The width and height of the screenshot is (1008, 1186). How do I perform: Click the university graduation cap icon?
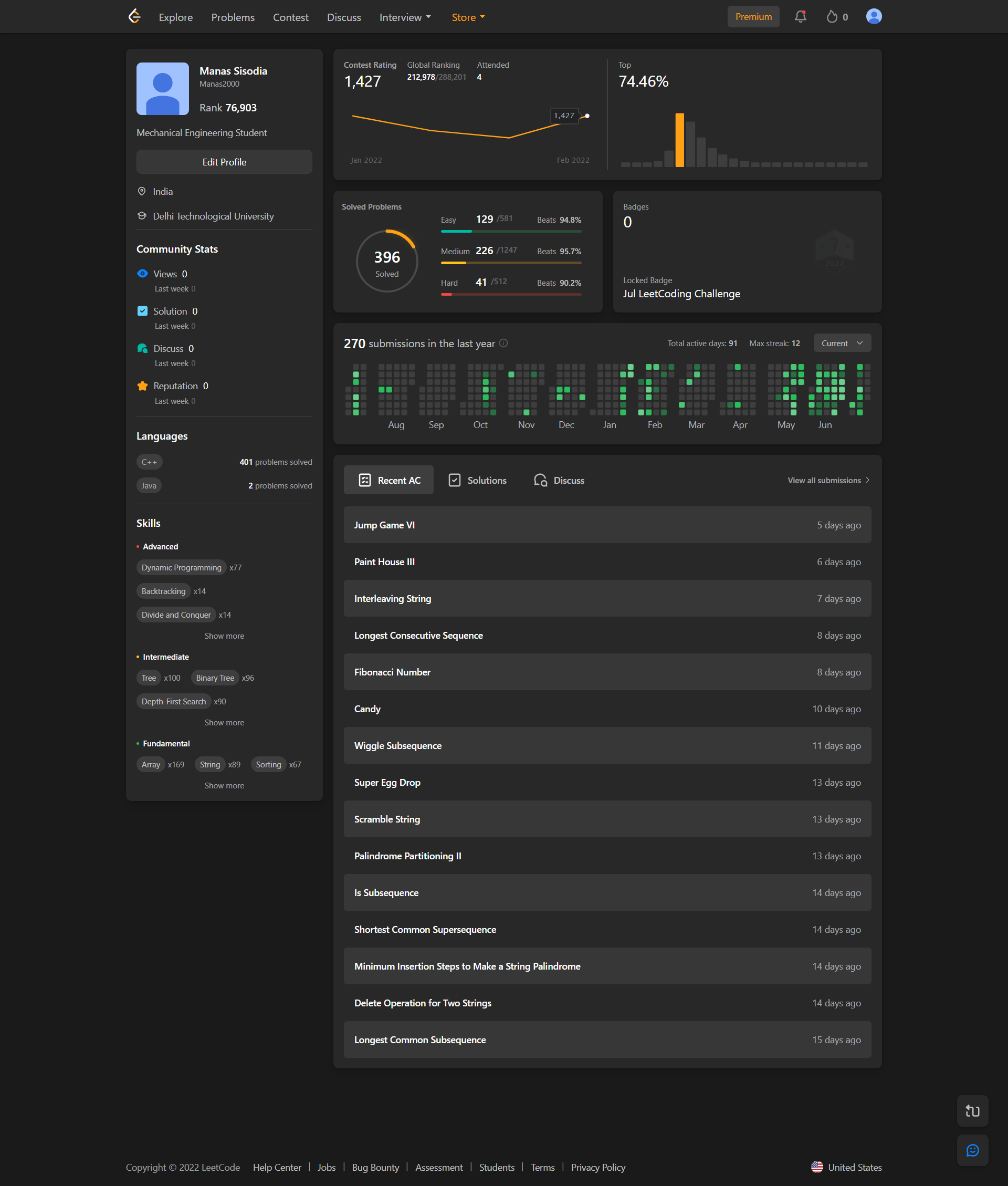click(142, 216)
